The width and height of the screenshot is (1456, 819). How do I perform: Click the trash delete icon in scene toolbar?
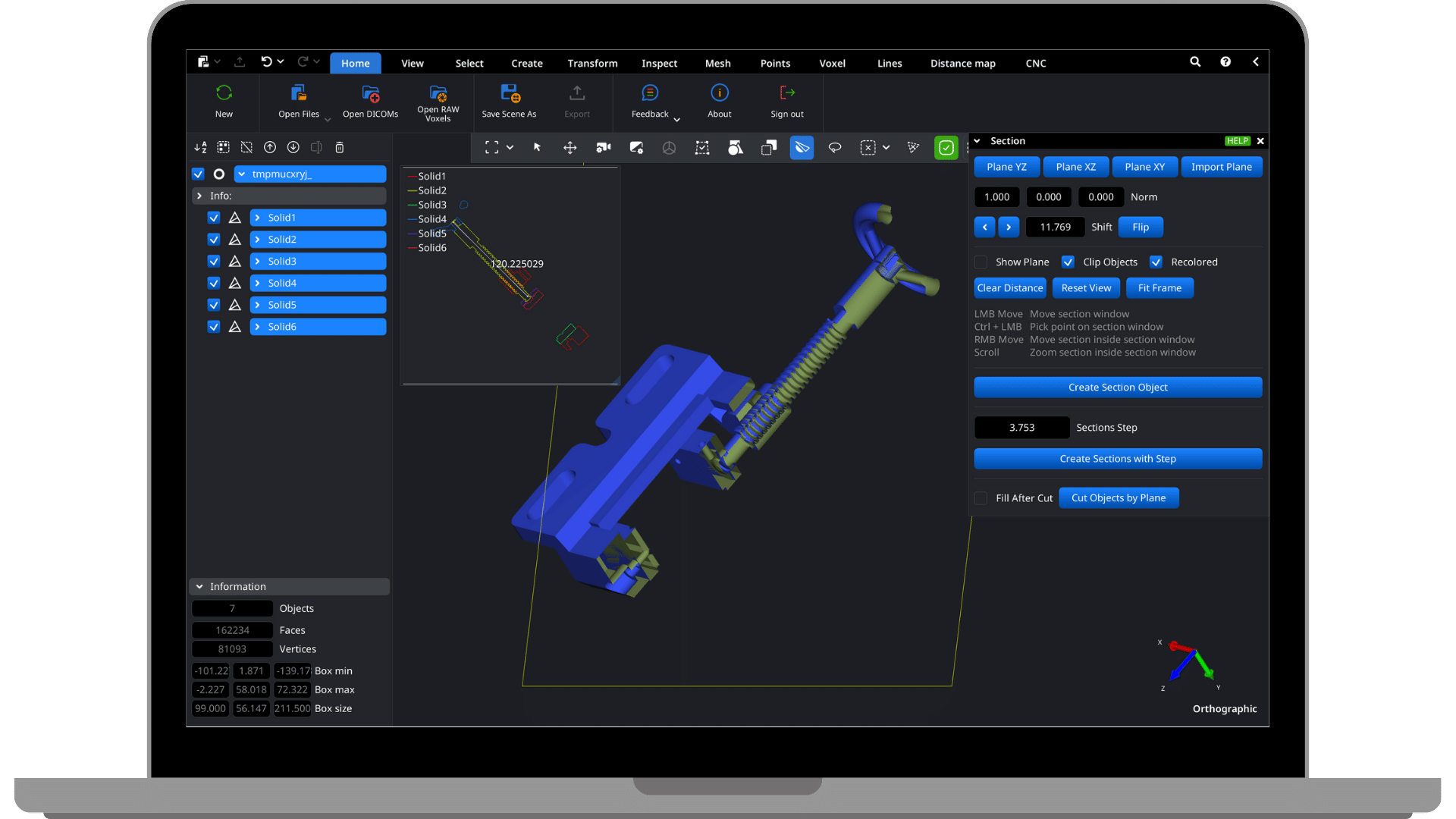click(x=340, y=148)
